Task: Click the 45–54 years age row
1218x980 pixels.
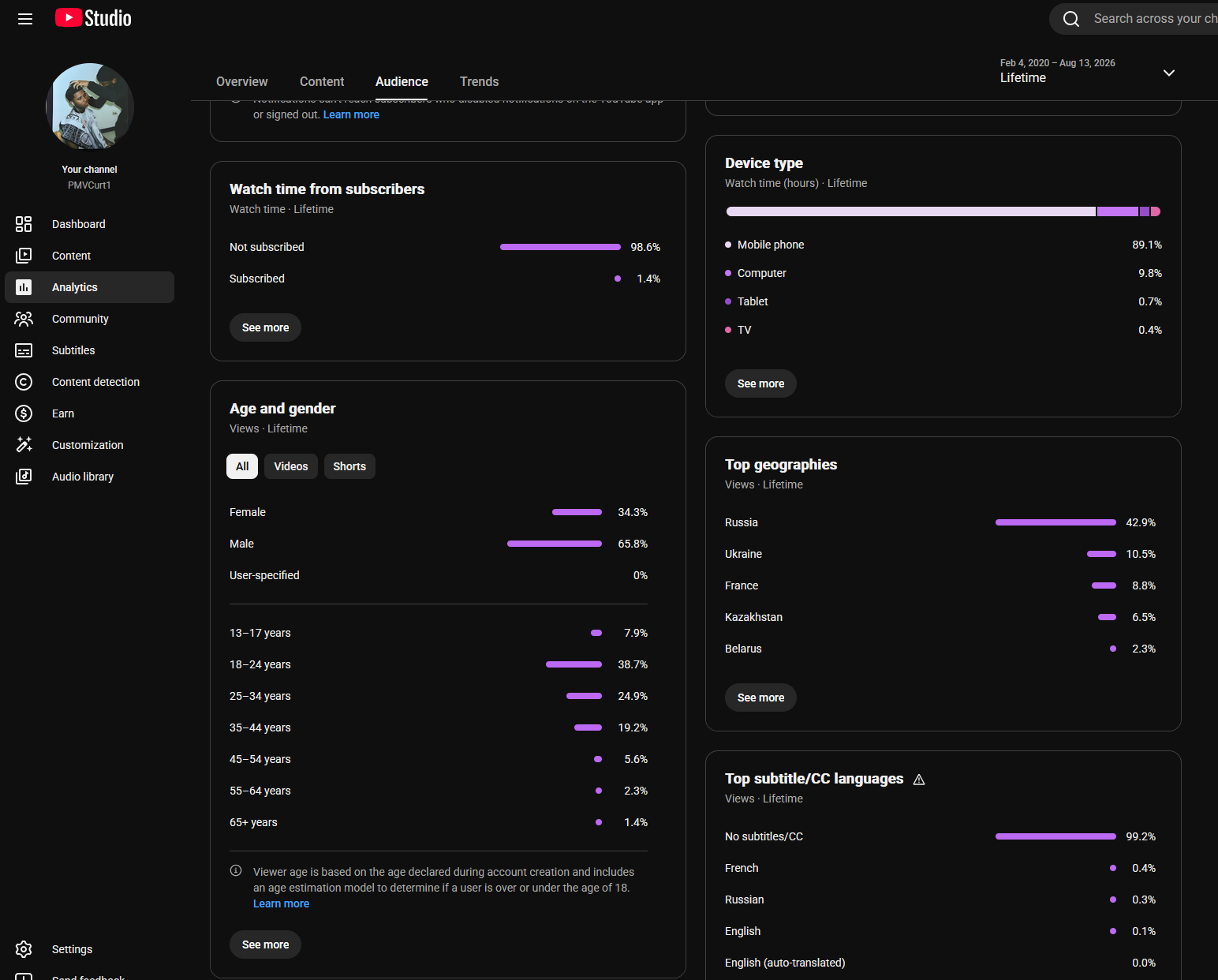Action: coord(439,759)
